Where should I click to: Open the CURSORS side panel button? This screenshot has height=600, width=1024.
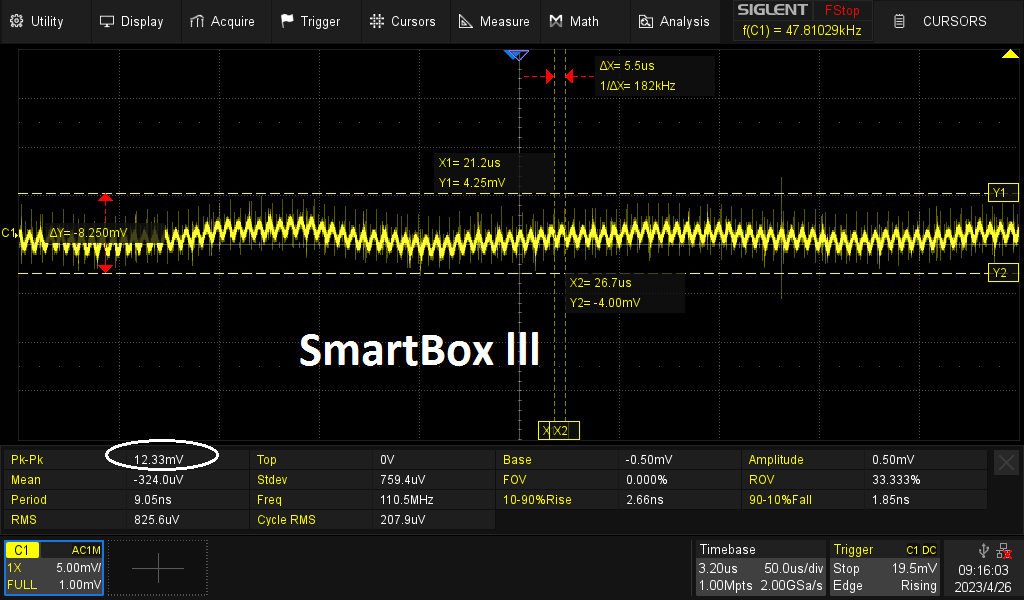pyautogui.click(x=948, y=22)
